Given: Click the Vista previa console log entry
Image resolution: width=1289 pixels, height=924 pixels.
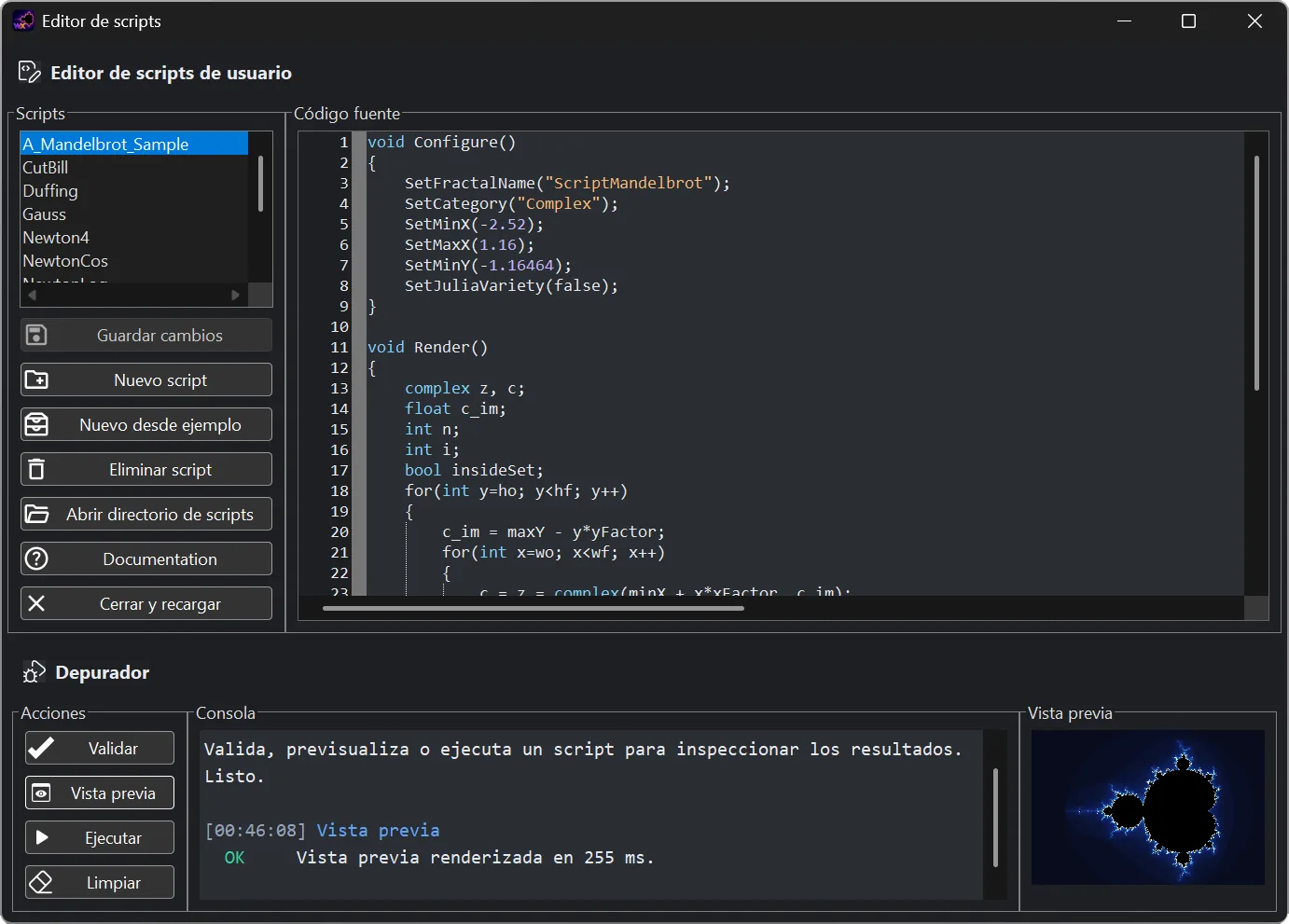Looking at the screenshot, I should coord(378,830).
